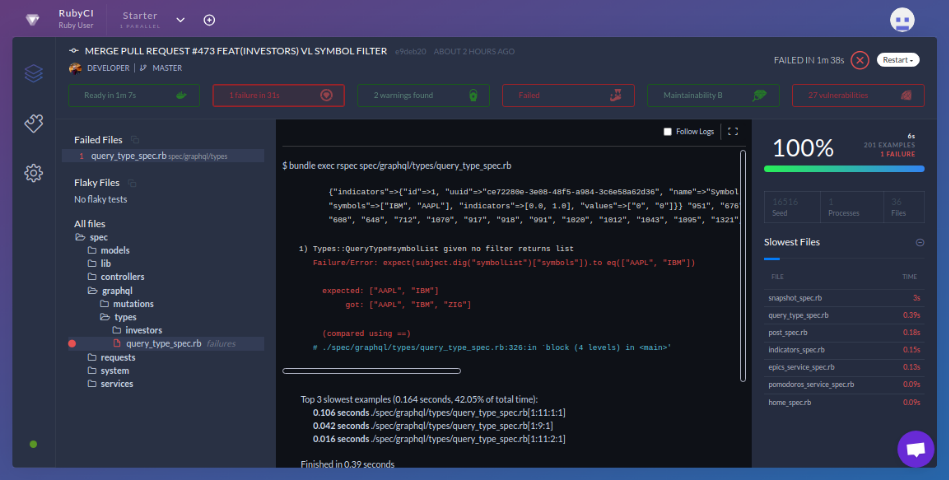949x480 pixels.
Task: Click the 36 Files stat box
Action: 904,207
